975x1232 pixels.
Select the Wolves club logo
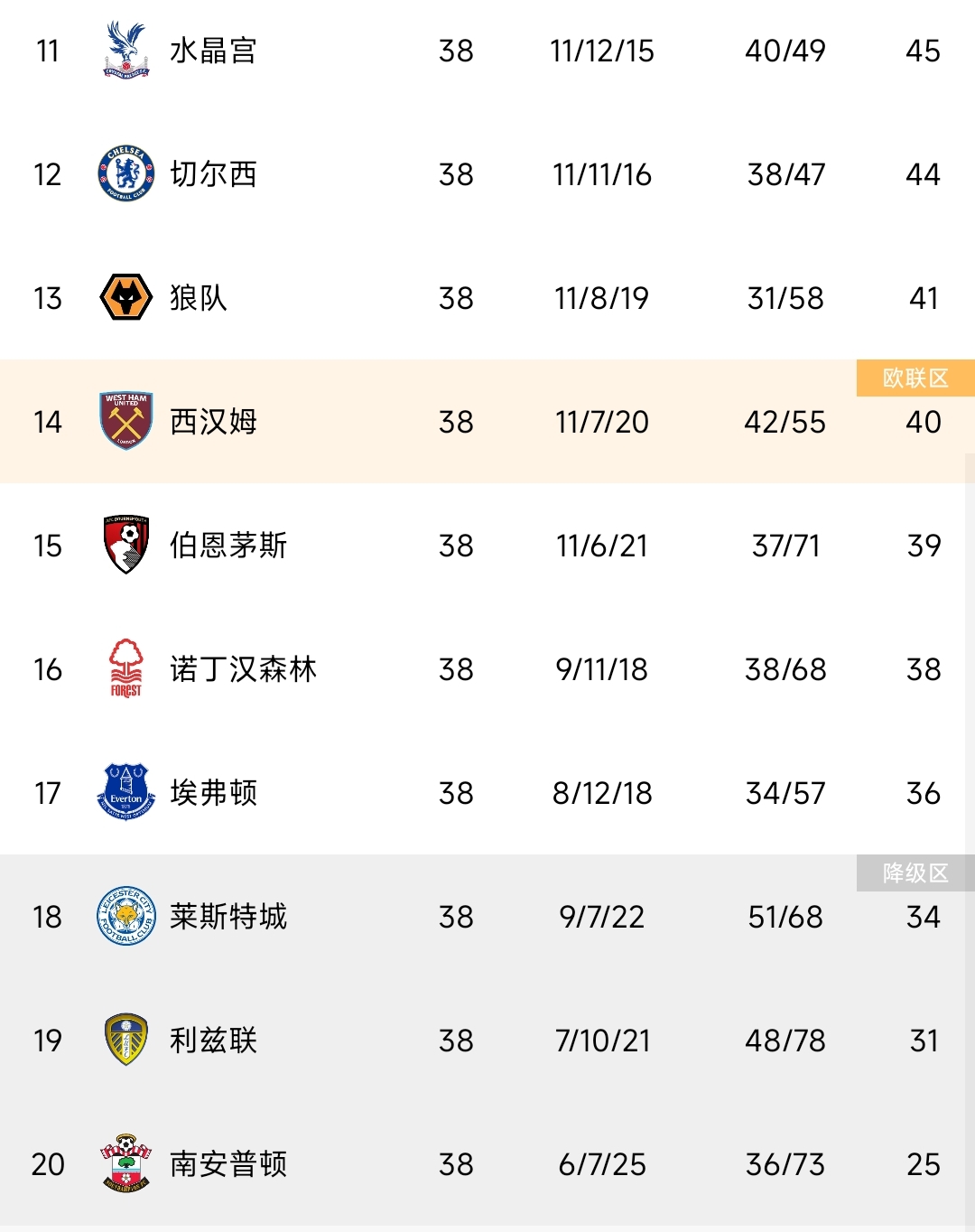click(x=125, y=298)
